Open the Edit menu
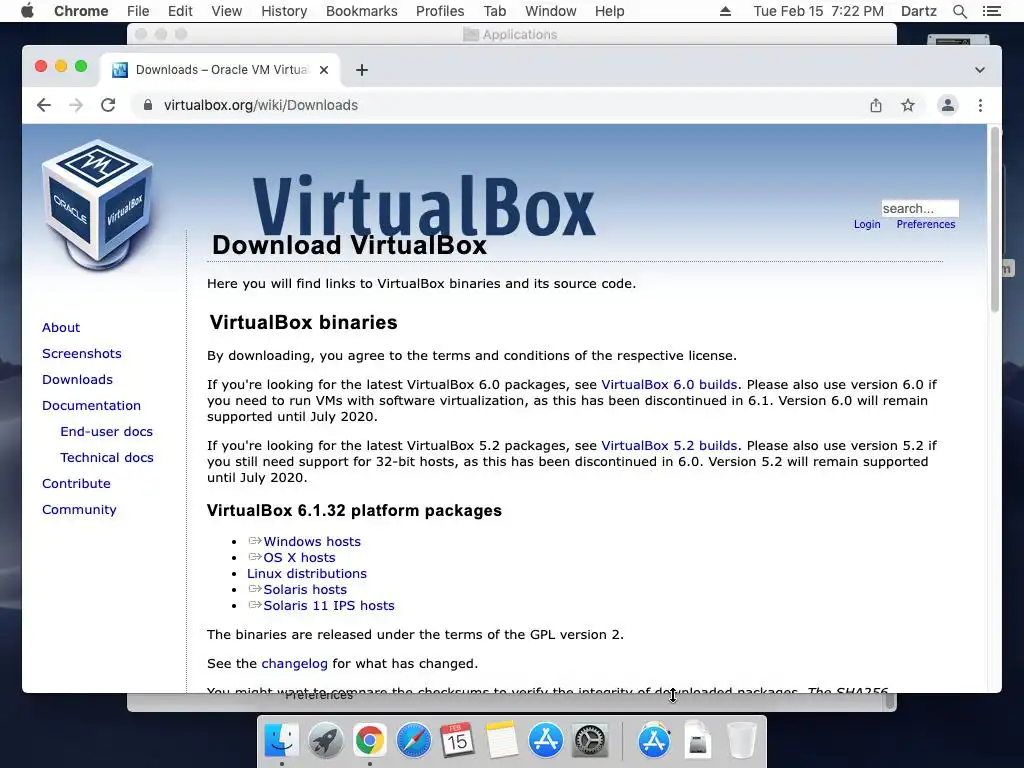This screenshot has width=1024, height=768. (180, 11)
